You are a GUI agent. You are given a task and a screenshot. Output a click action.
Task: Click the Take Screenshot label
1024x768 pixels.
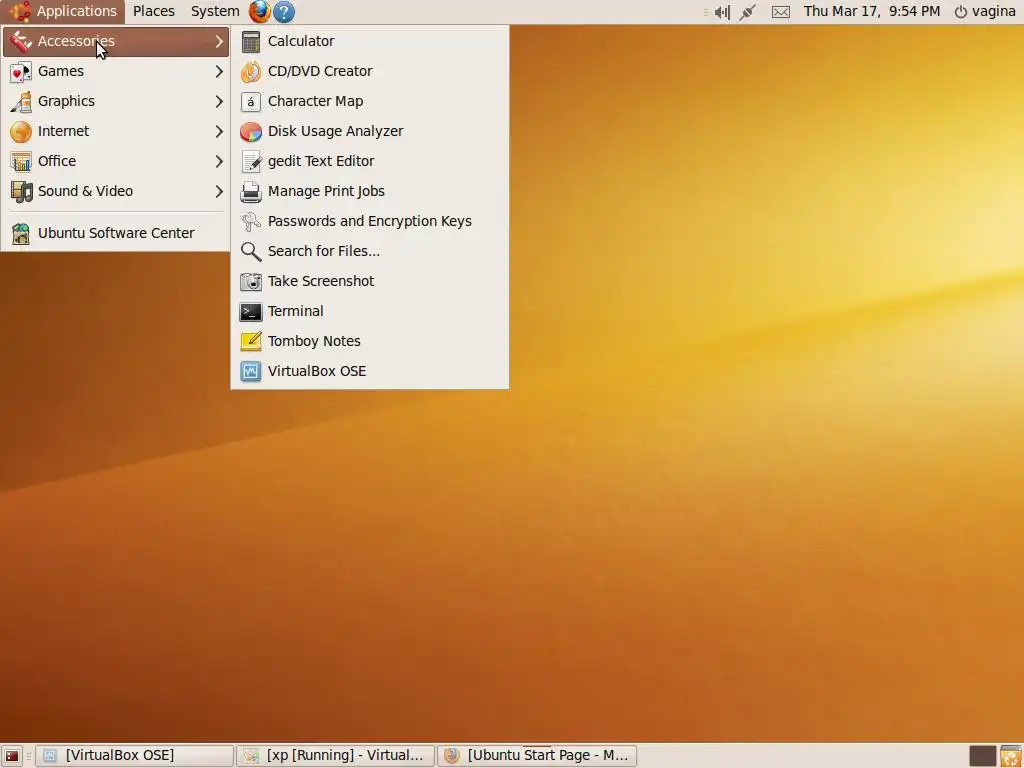(321, 281)
